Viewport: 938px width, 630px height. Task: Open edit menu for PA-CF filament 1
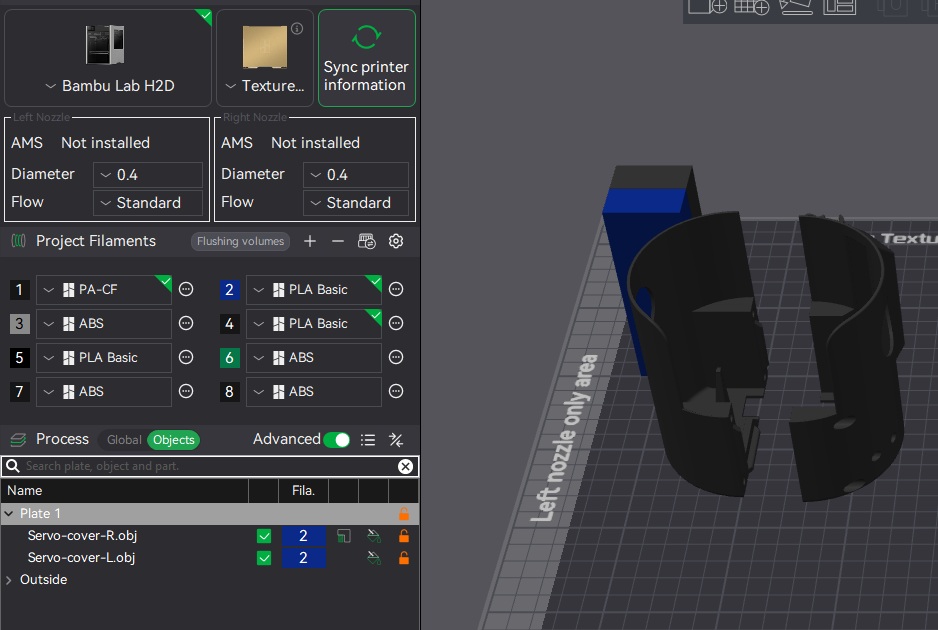click(186, 290)
